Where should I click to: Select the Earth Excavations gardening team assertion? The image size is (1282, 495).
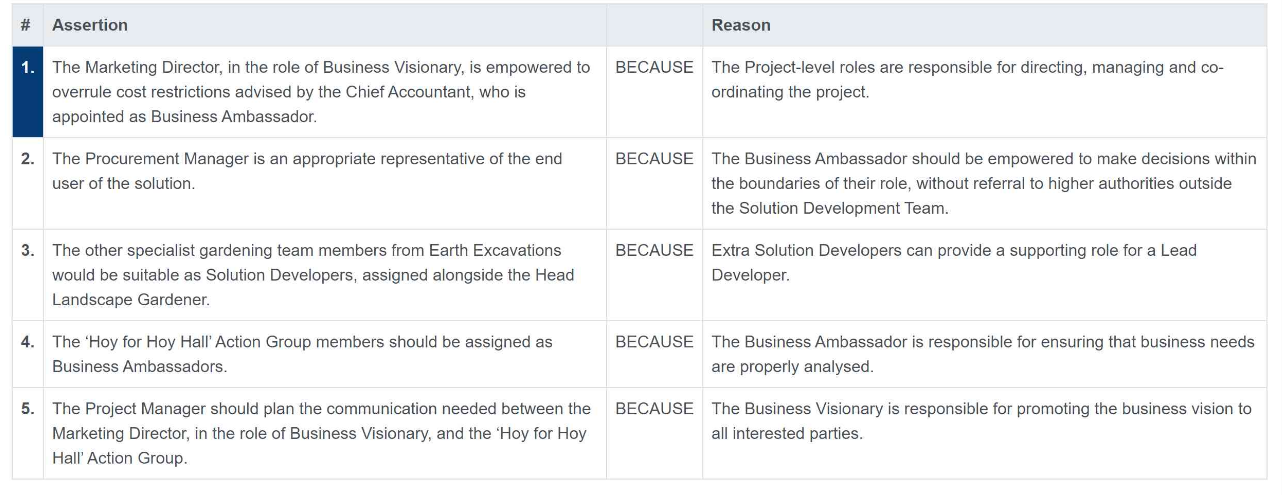[313, 275]
